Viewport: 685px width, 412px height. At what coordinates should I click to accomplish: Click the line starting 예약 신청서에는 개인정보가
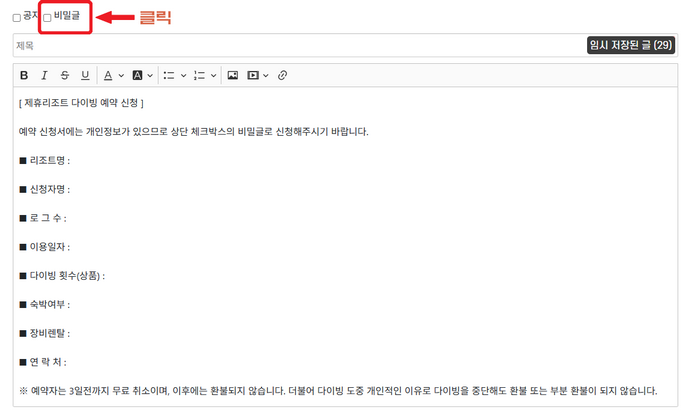[194, 132]
